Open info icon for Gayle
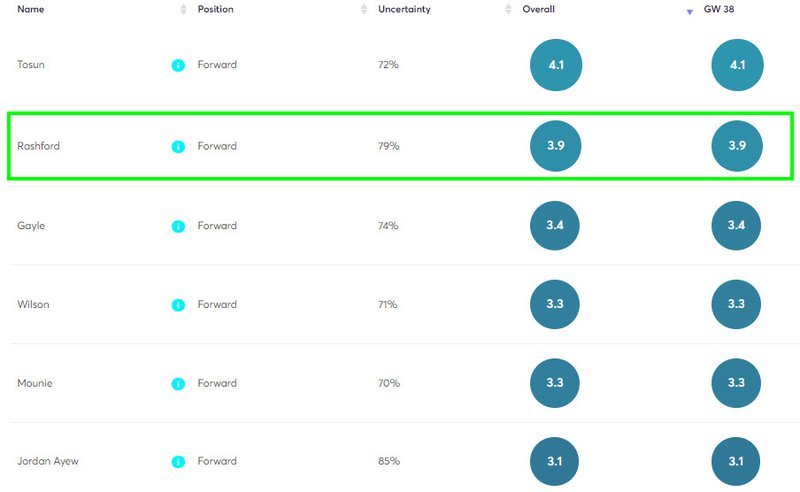The image size is (800, 492). pyautogui.click(x=178, y=226)
